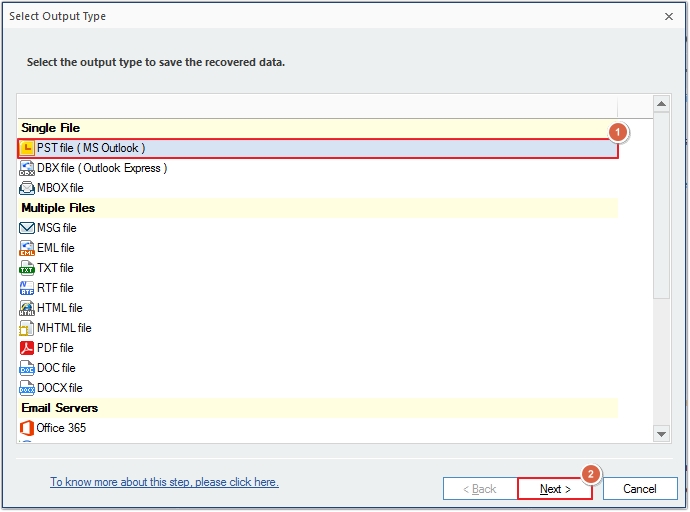Click the MHTML file icon
The height and width of the screenshot is (512, 690).
tap(27, 328)
